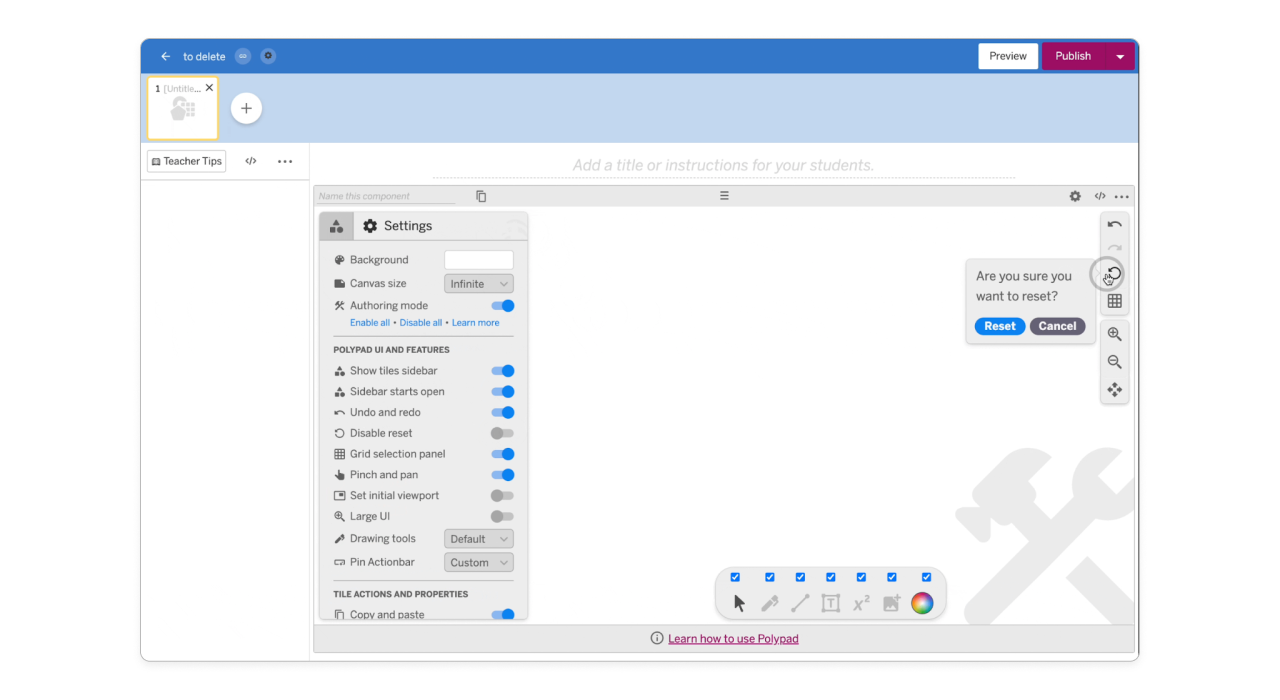The width and height of the screenshot is (1280, 700).
Task: Open the Publish dropdown arrow
Action: (x=1120, y=56)
